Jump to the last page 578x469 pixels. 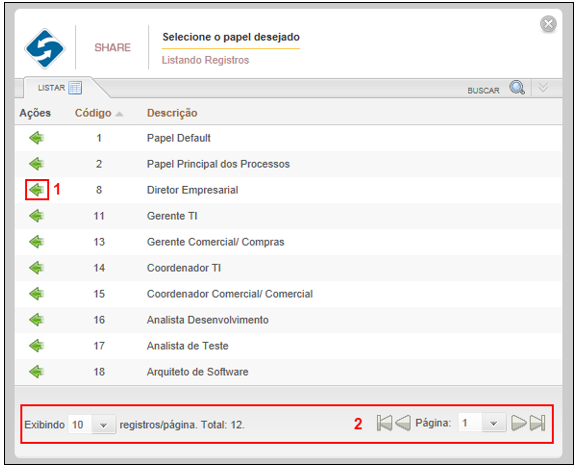point(537,423)
